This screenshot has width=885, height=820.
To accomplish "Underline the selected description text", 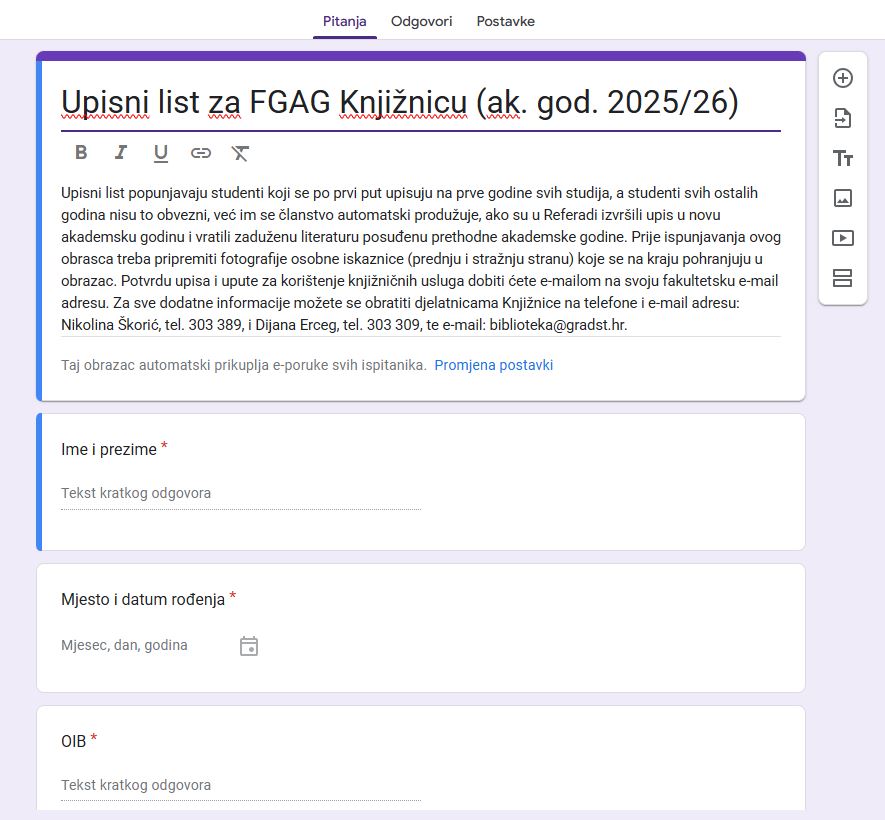I will point(160,153).
